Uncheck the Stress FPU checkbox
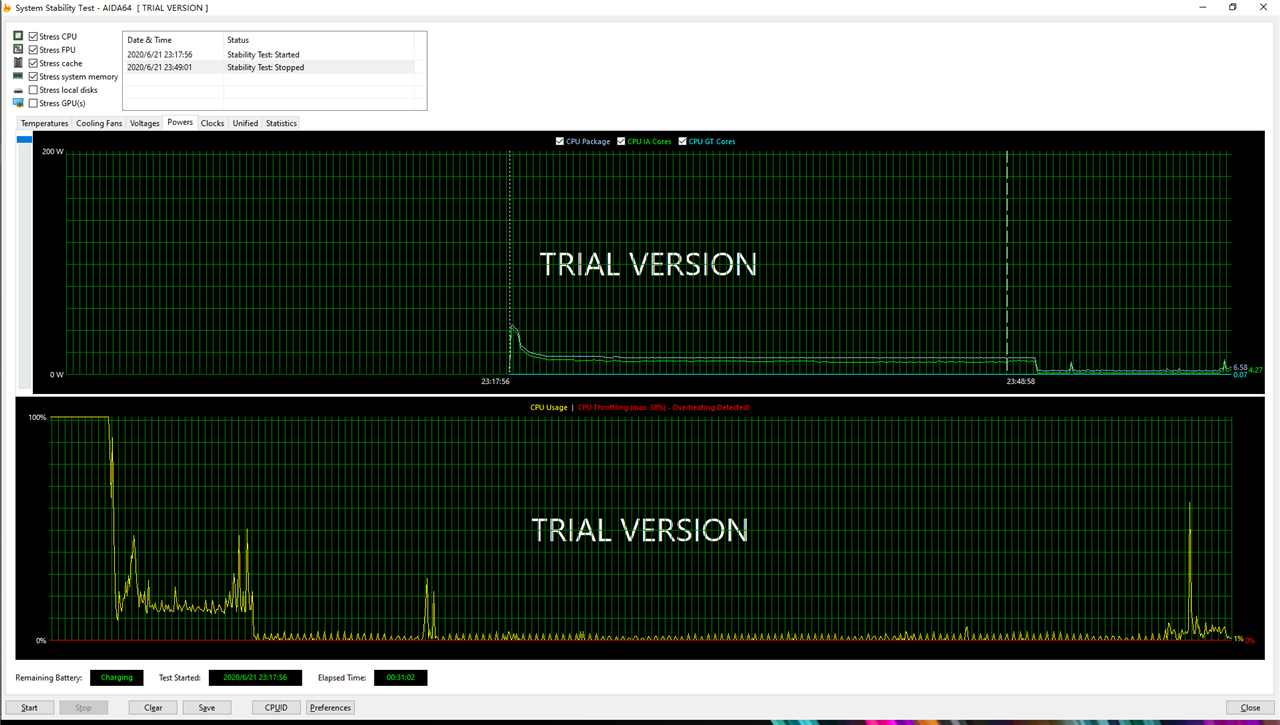 (x=33, y=49)
